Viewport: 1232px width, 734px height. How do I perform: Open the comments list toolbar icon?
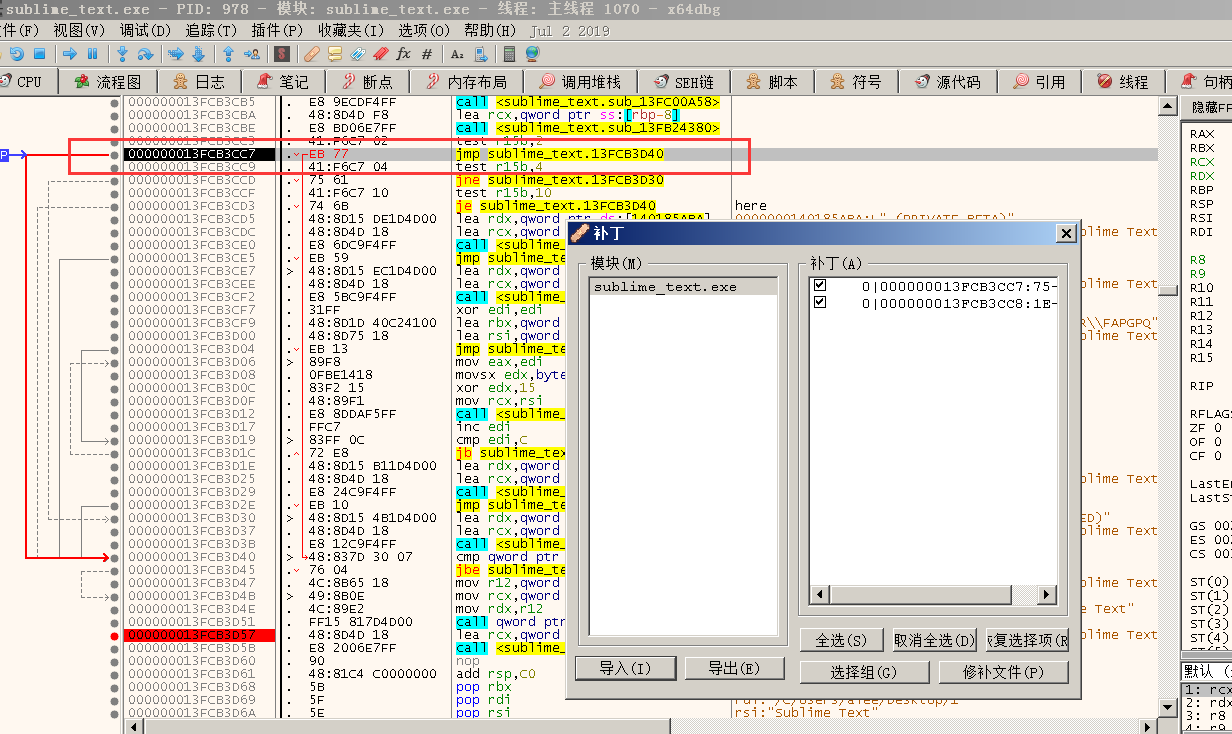pyautogui.click(x=335, y=54)
